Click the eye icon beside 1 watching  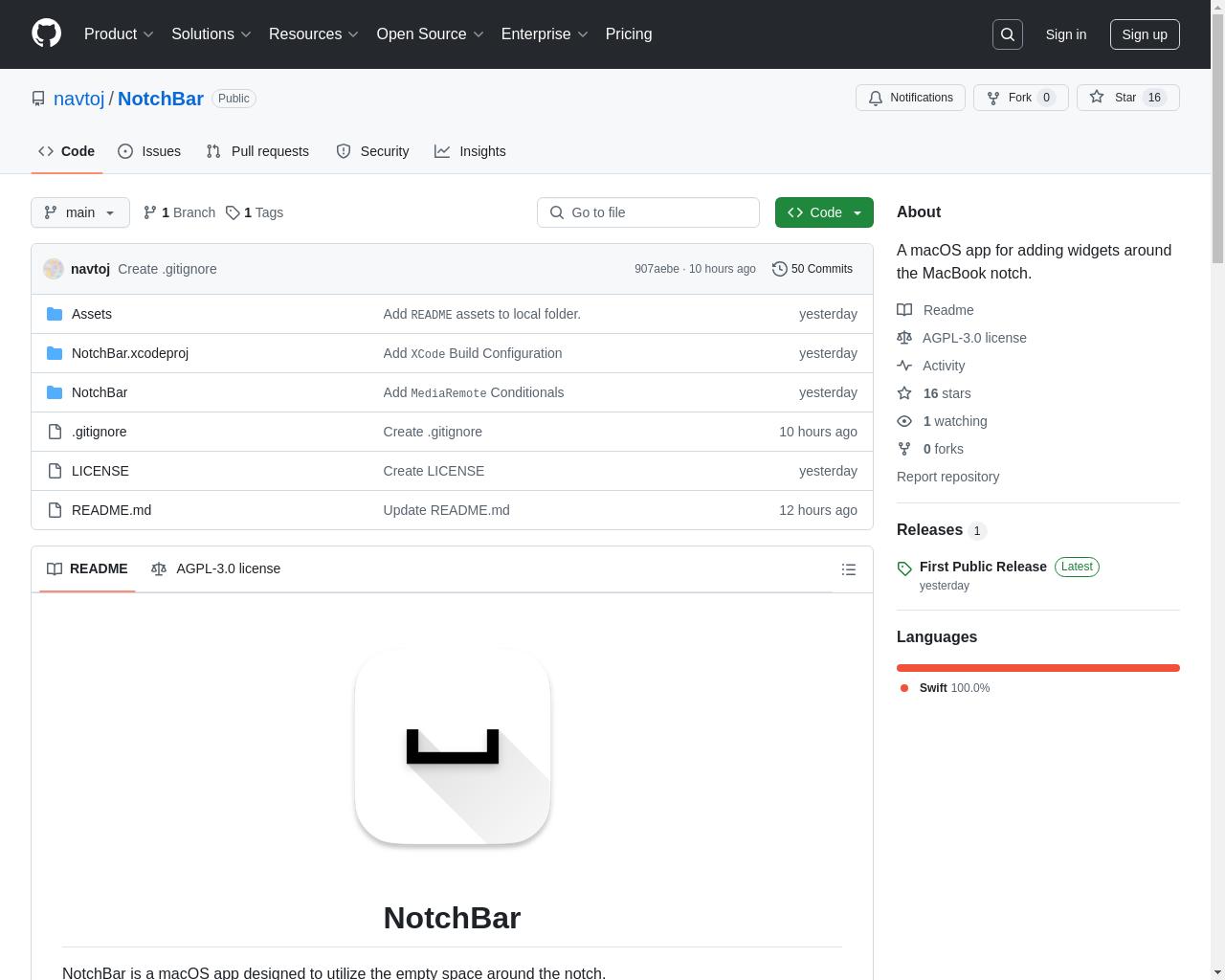click(x=904, y=421)
